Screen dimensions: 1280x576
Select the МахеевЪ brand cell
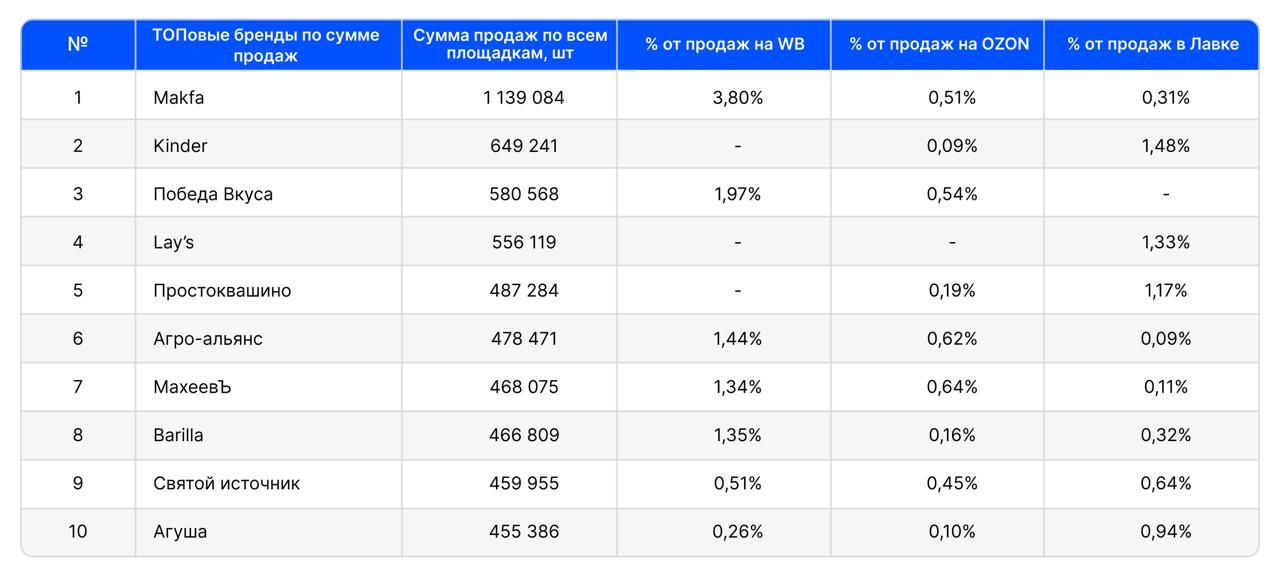pos(192,387)
